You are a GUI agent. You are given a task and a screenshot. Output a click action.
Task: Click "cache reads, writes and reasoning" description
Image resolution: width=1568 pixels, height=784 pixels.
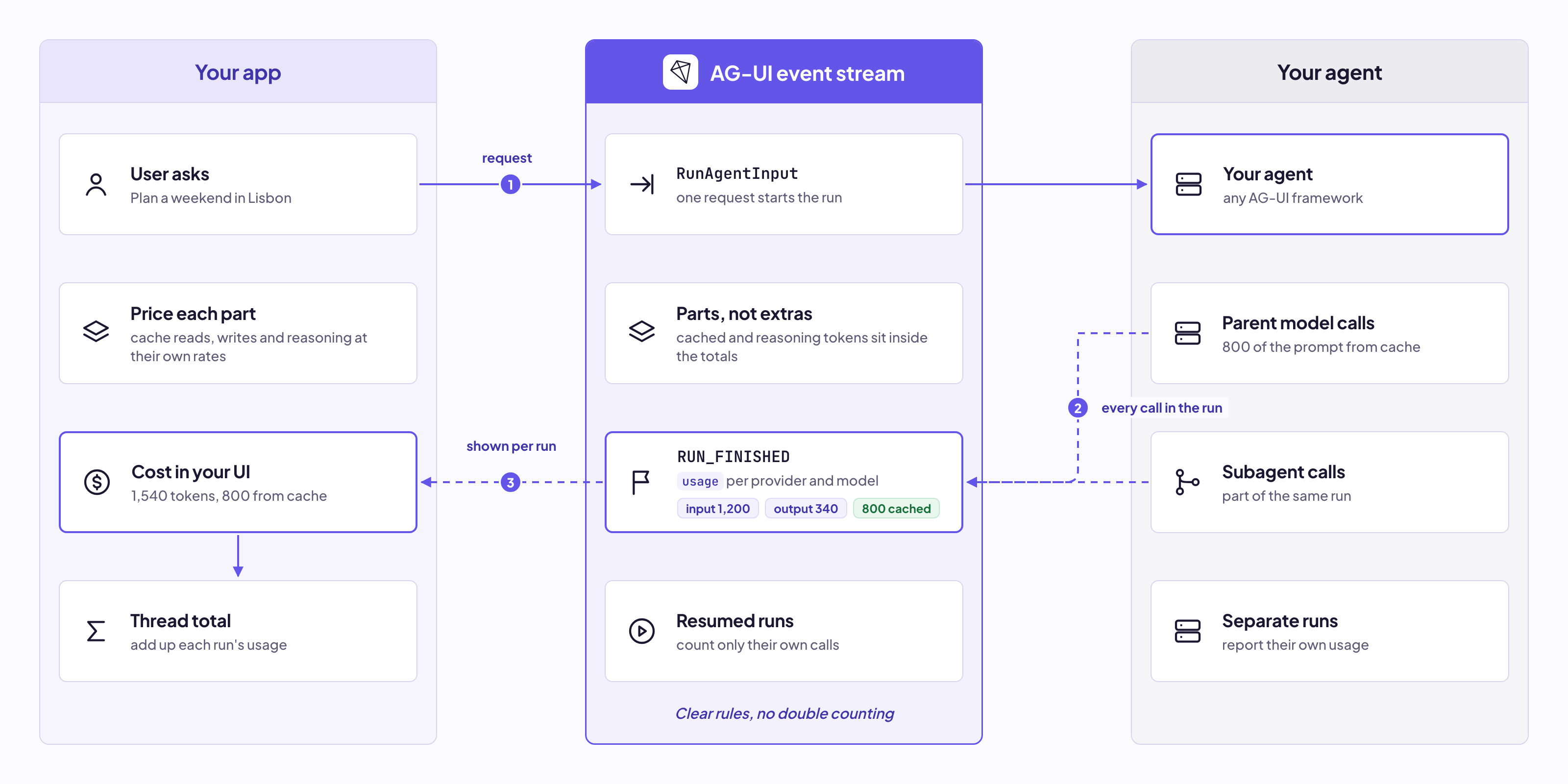point(248,347)
